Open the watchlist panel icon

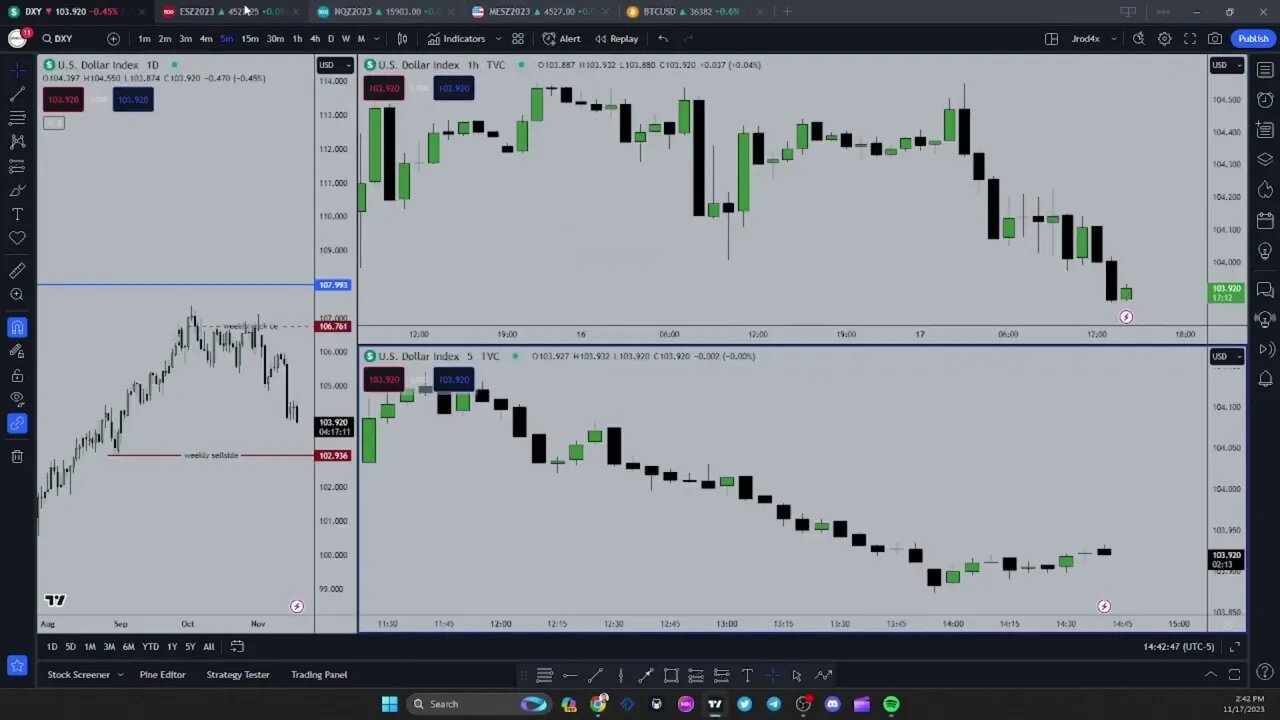click(1265, 70)
